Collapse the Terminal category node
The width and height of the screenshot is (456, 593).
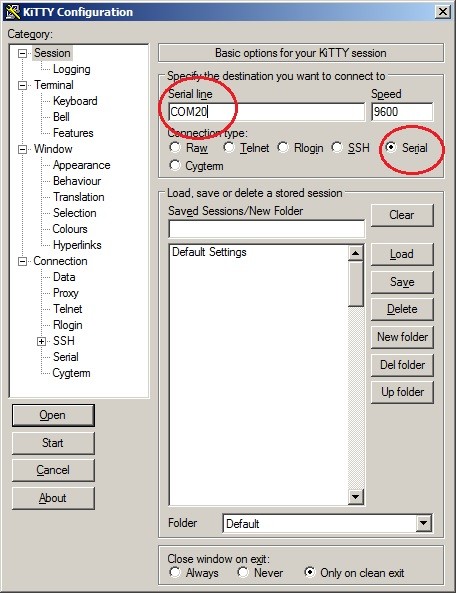(23, 85)
